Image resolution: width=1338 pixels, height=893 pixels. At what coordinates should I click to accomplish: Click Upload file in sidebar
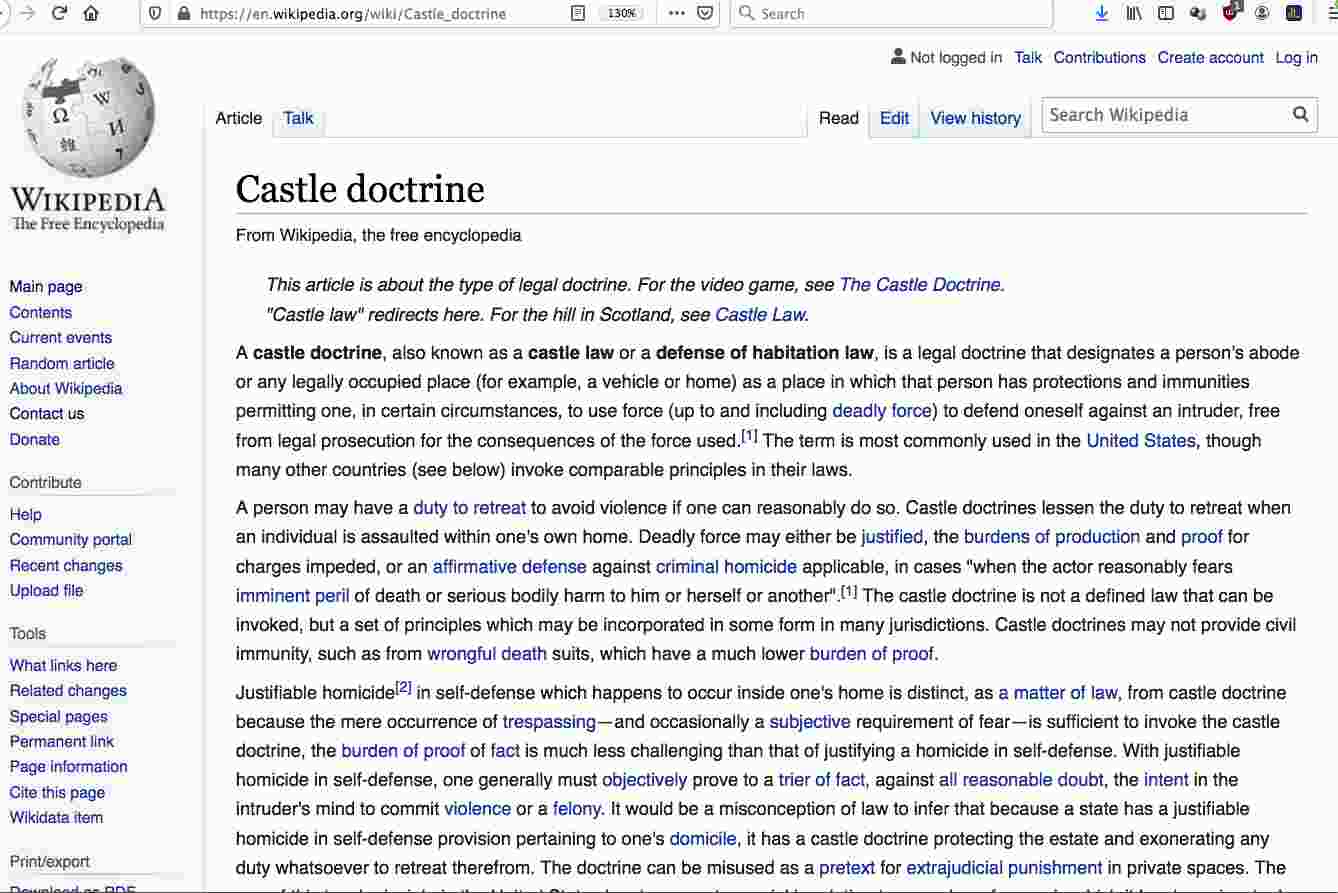[x=46, y=591]
